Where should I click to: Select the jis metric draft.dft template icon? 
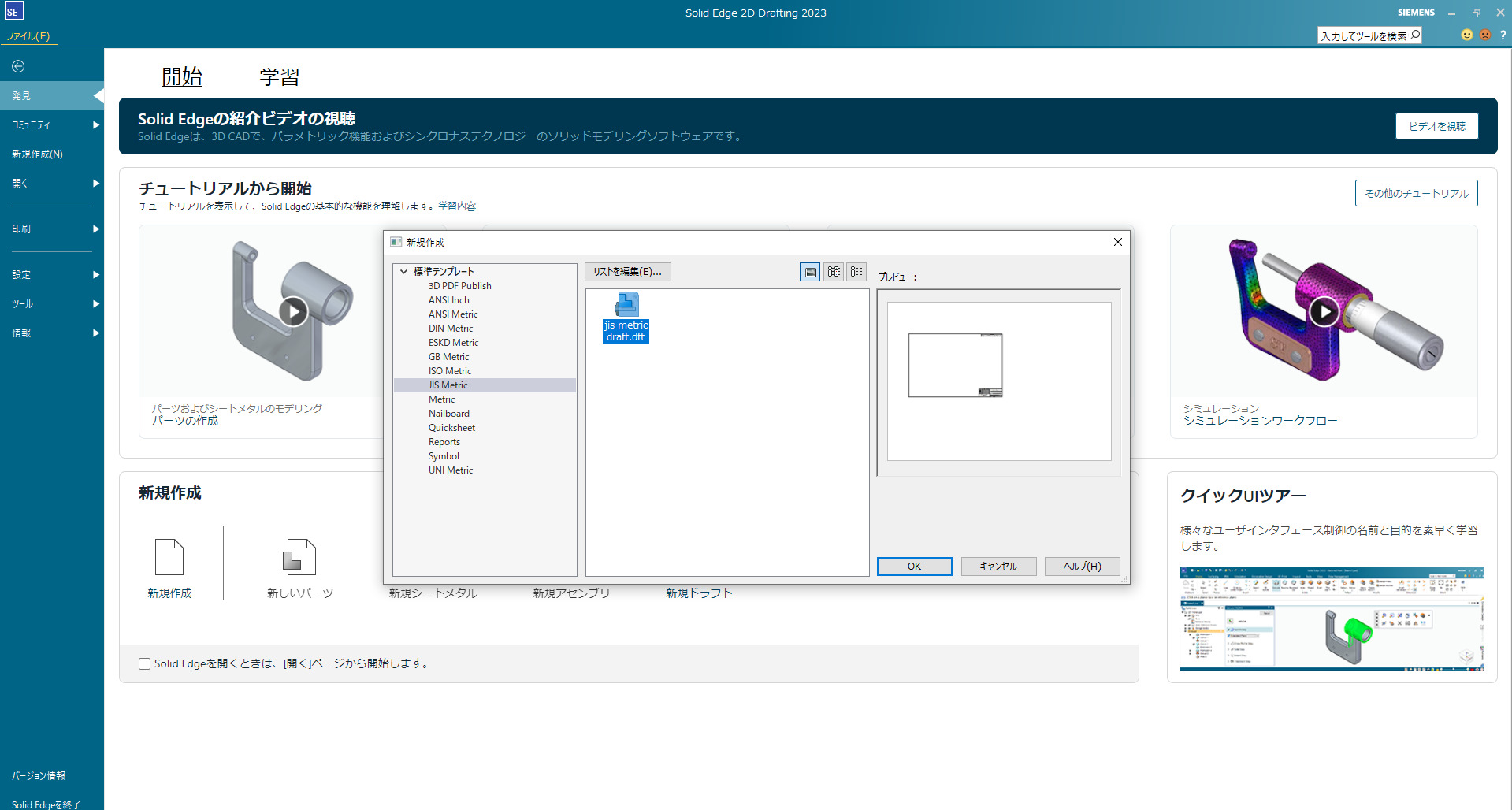pyautogui.click(x=626, y=318)
